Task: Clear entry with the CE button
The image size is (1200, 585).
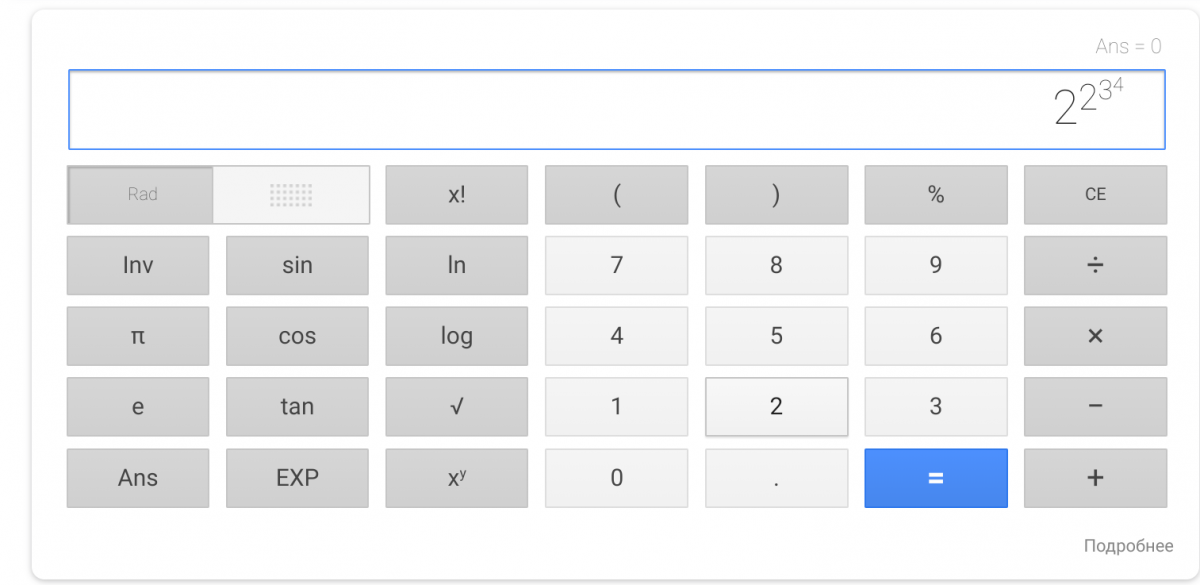Action: 1095,195
